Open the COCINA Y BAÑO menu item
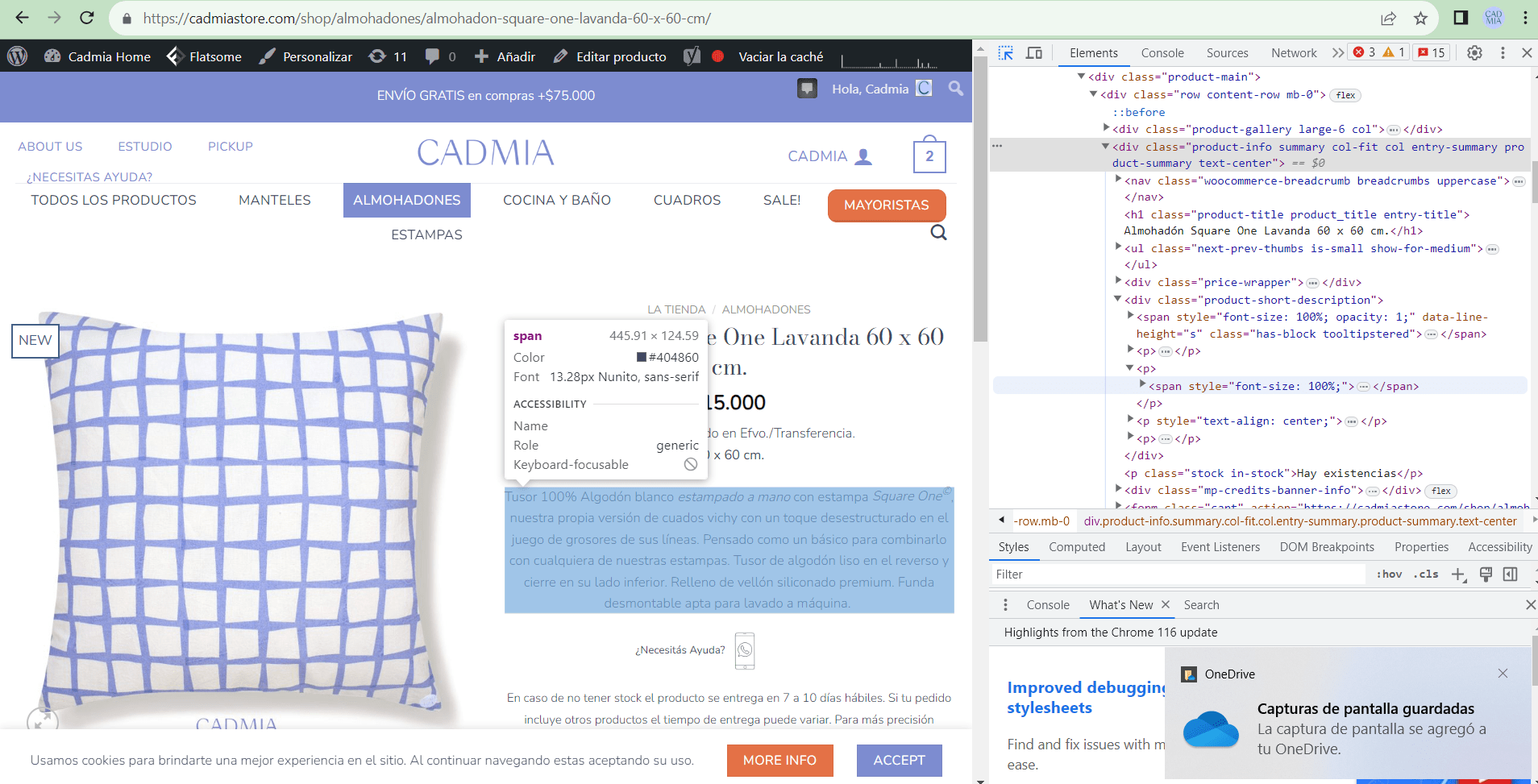 point(557,200)
